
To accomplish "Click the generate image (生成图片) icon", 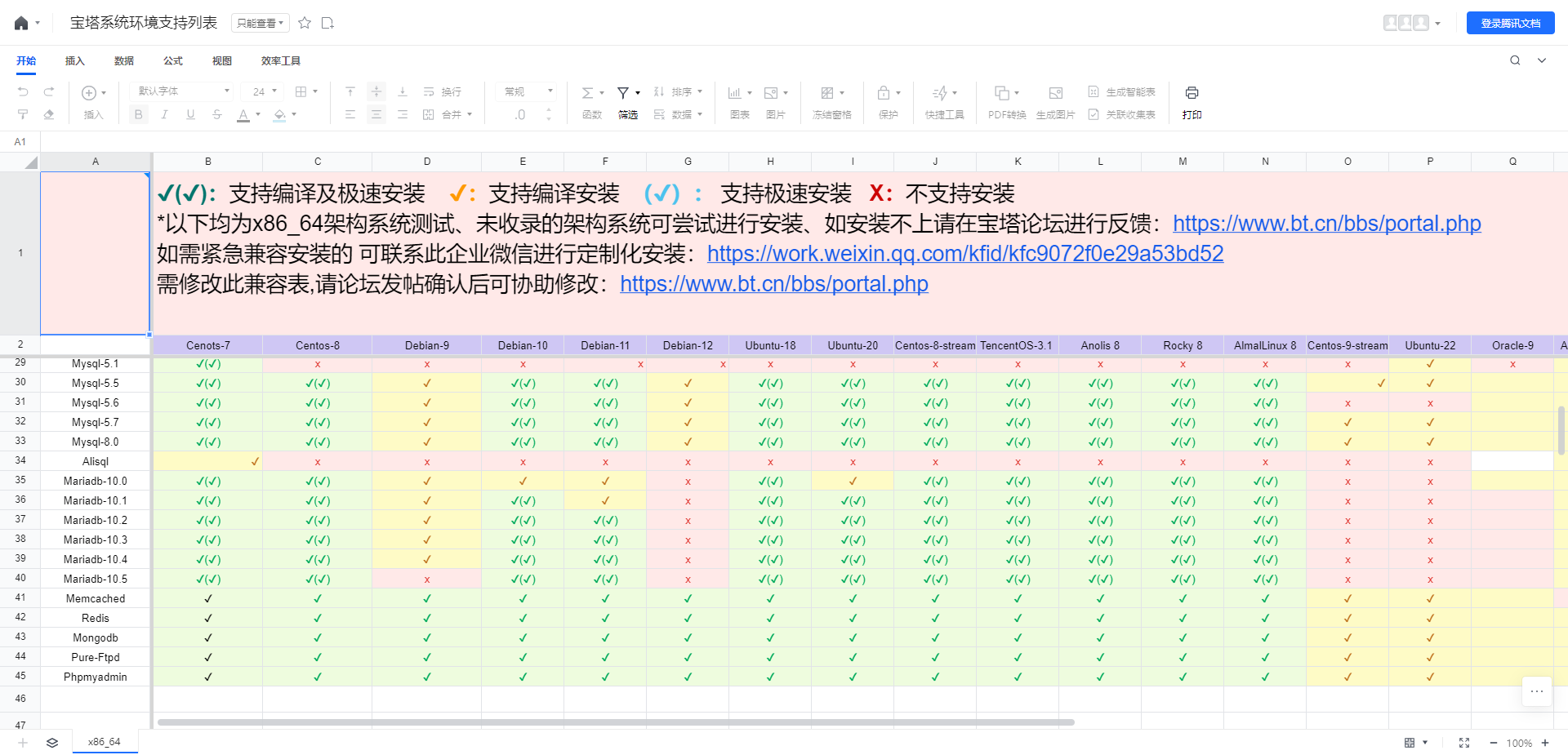I will point(1056,92).
